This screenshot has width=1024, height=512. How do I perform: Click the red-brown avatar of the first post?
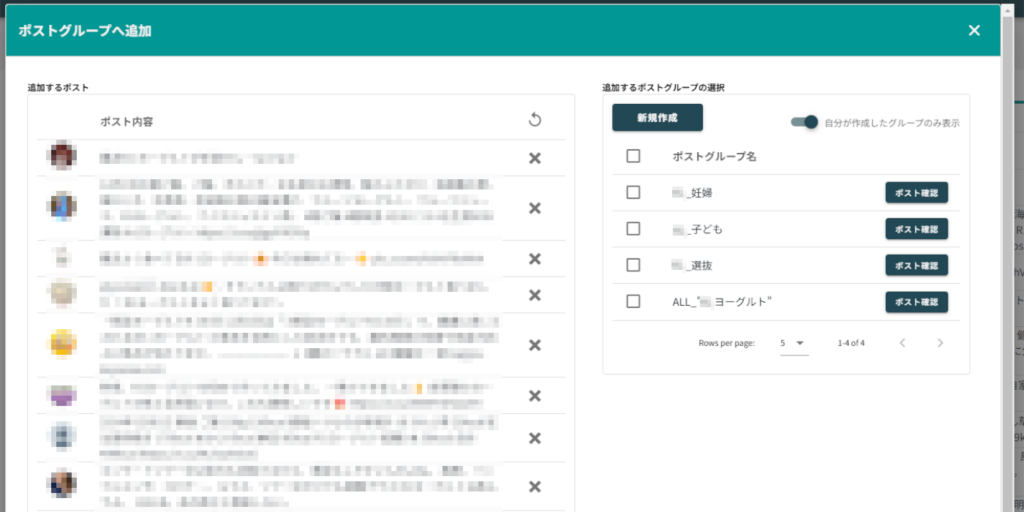click(63, 156)
